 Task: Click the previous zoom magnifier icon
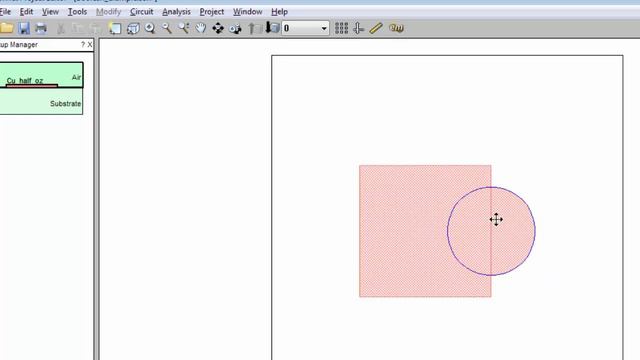click(184, 28)
